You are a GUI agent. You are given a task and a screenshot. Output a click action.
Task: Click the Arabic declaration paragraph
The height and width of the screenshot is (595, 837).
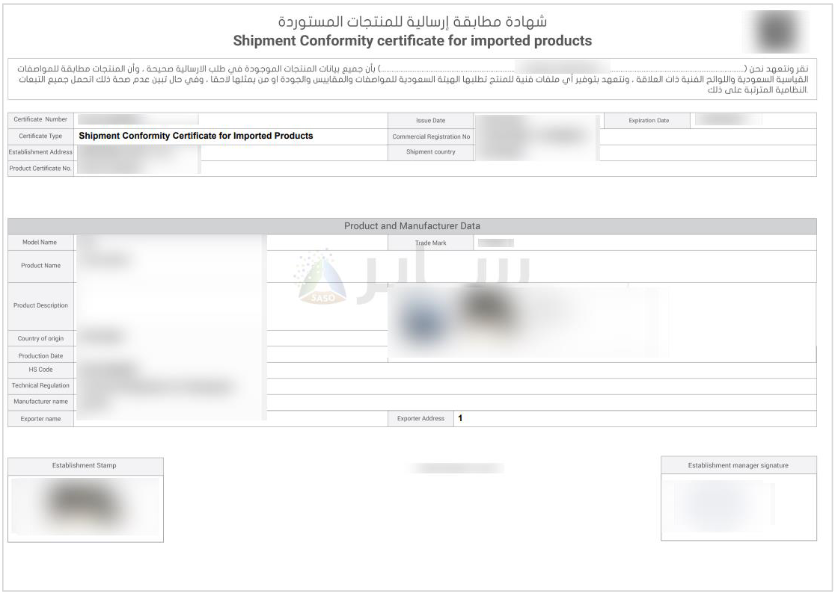(412, 79)
